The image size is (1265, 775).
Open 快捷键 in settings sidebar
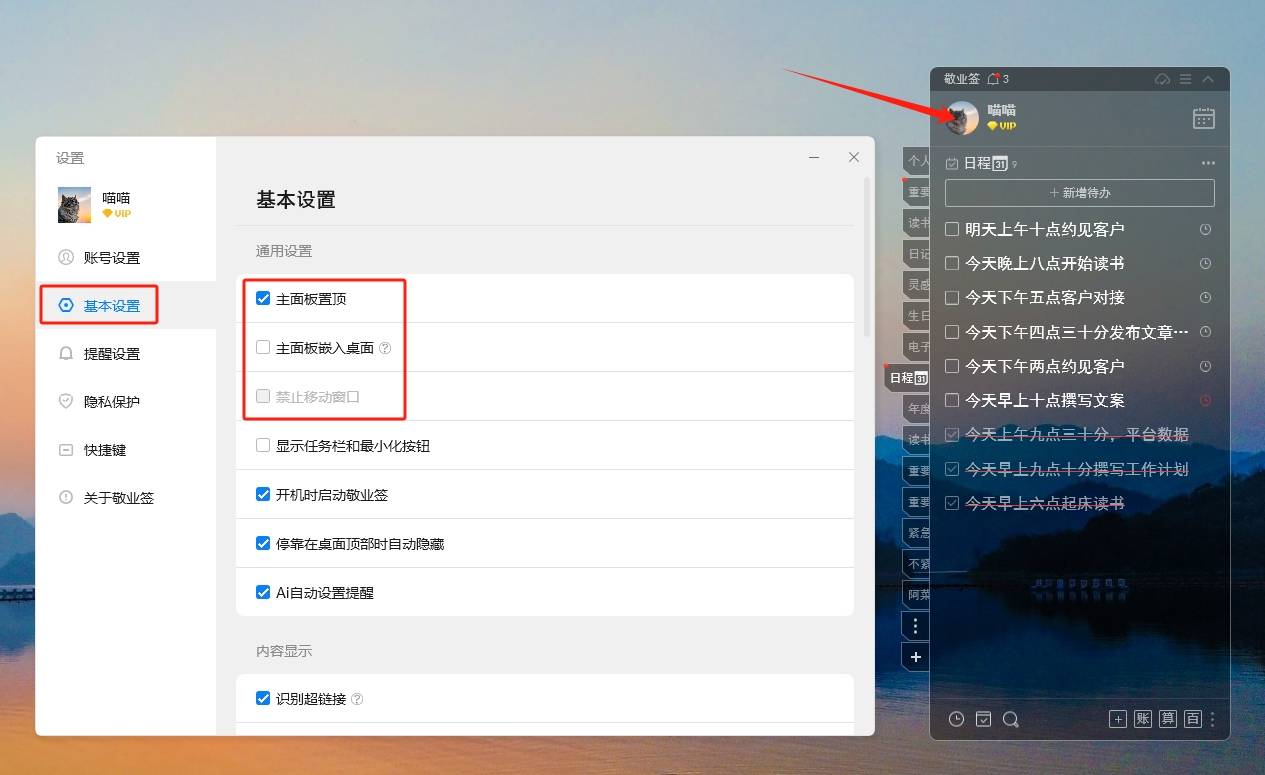(x=126, y=450)
